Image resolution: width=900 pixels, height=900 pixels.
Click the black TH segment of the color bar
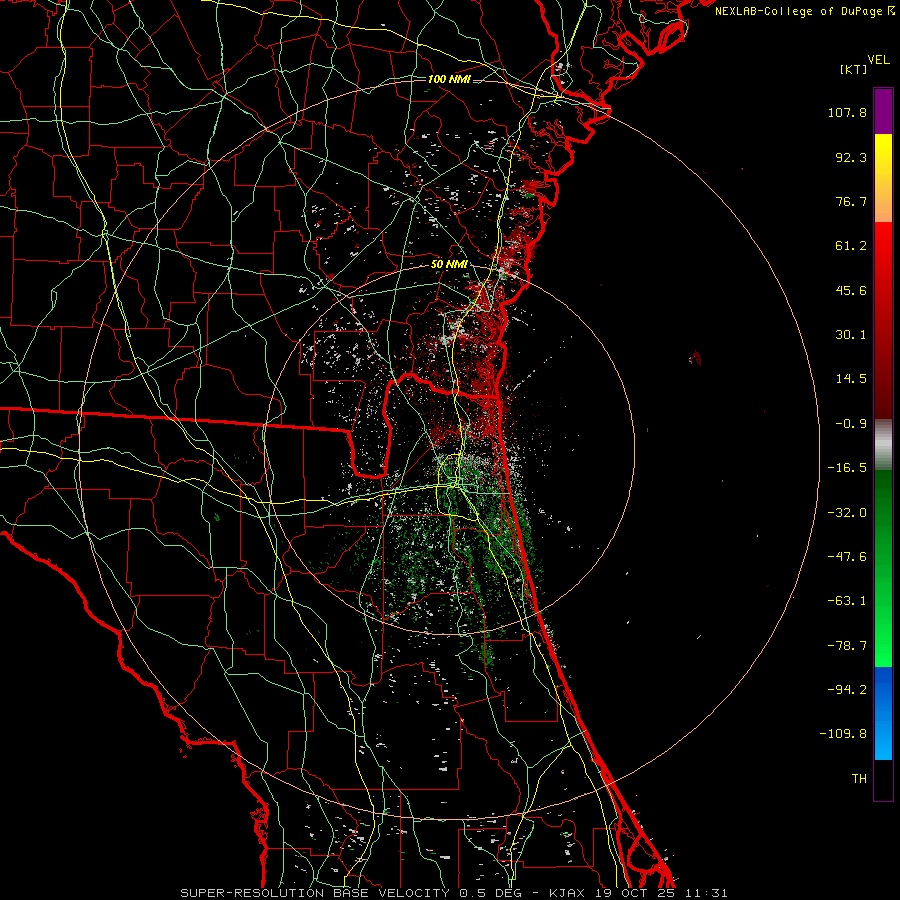pos(883,779)
